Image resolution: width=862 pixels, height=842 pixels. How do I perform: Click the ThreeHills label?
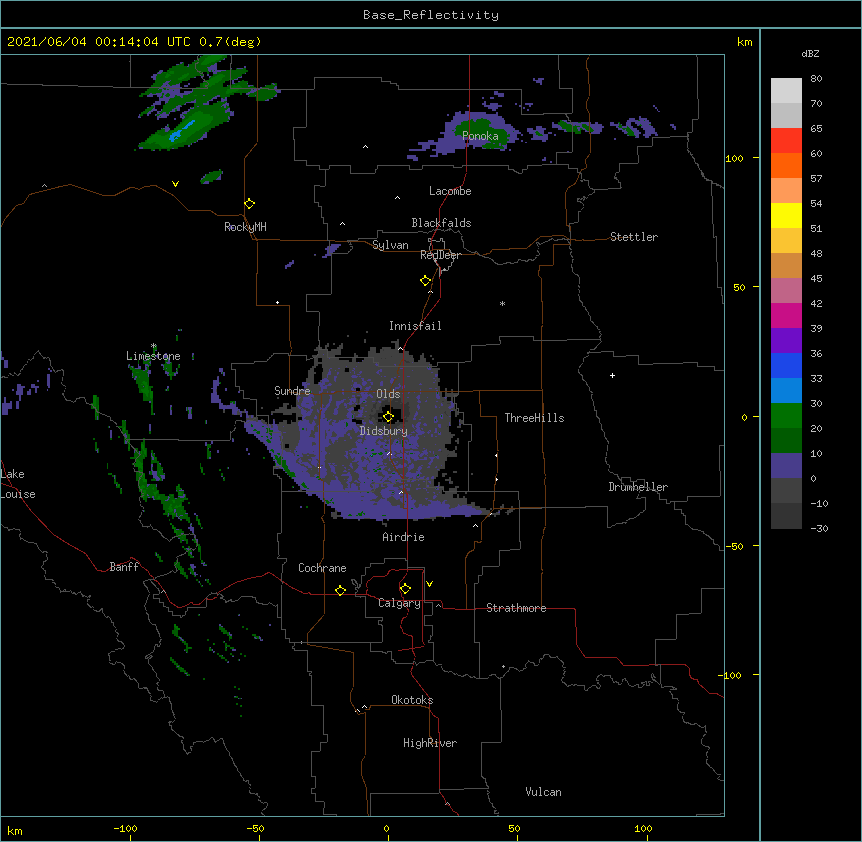pyautogui.click(x=534, y=418)
